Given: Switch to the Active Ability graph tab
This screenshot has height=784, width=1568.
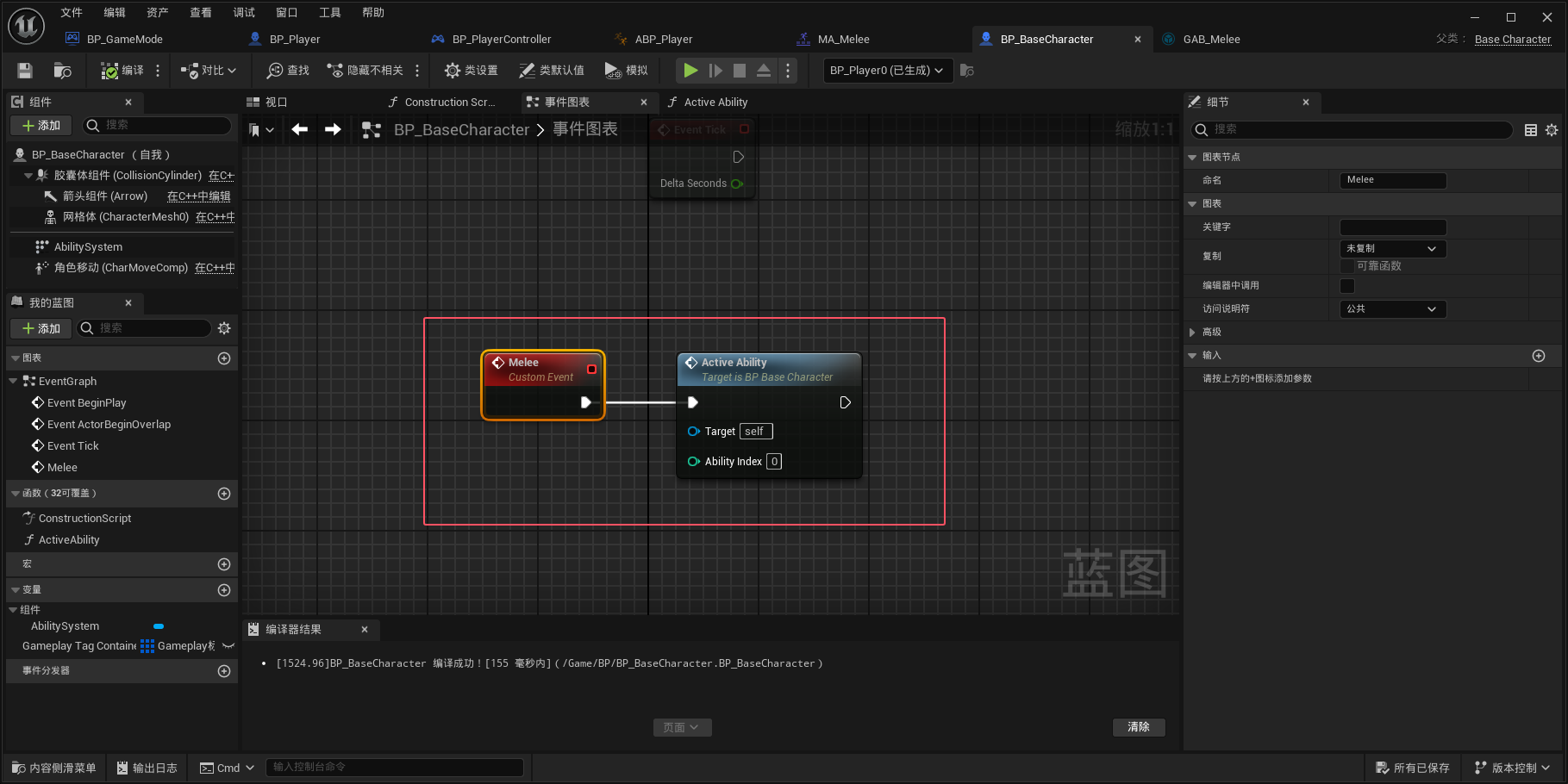Looking at the screenshot, I should 715,102.
